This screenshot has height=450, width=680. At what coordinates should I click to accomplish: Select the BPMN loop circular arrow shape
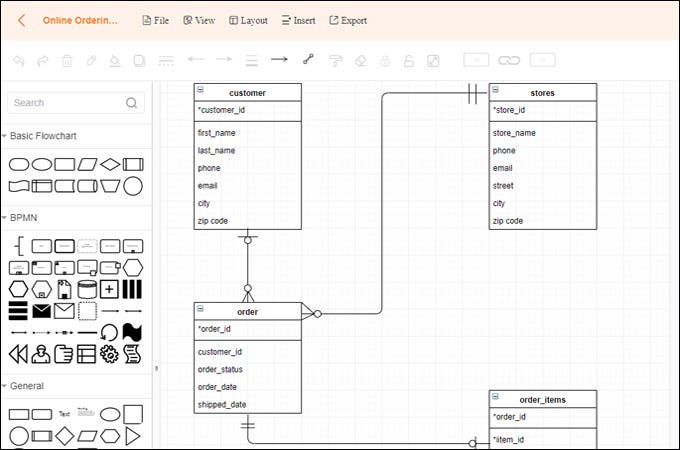coord(109,333)
